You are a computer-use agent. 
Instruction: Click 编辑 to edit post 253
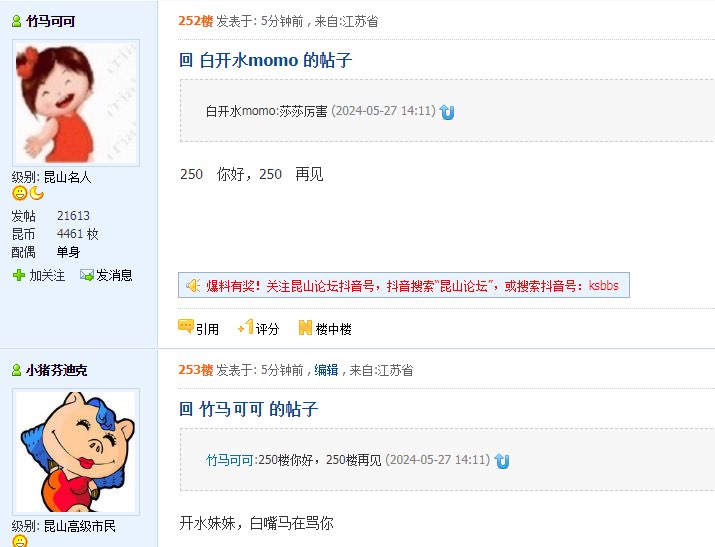pyautogui.click(x=326, y=370)
